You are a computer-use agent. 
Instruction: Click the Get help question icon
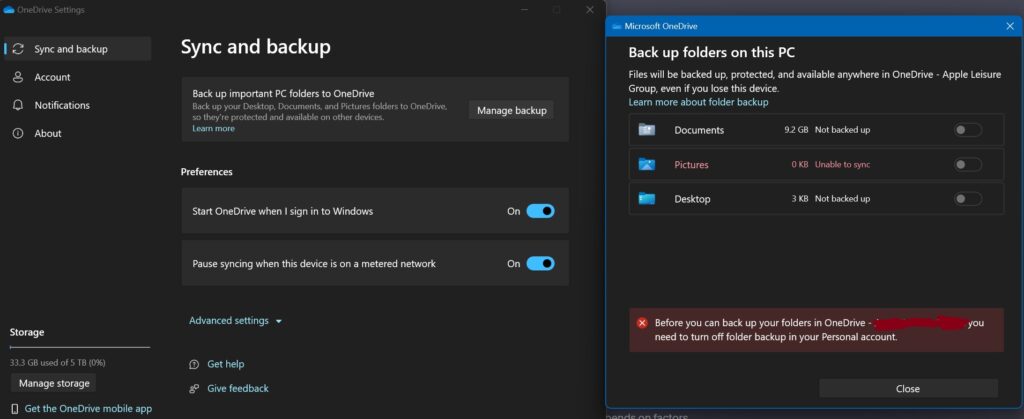tap(194, 364)
